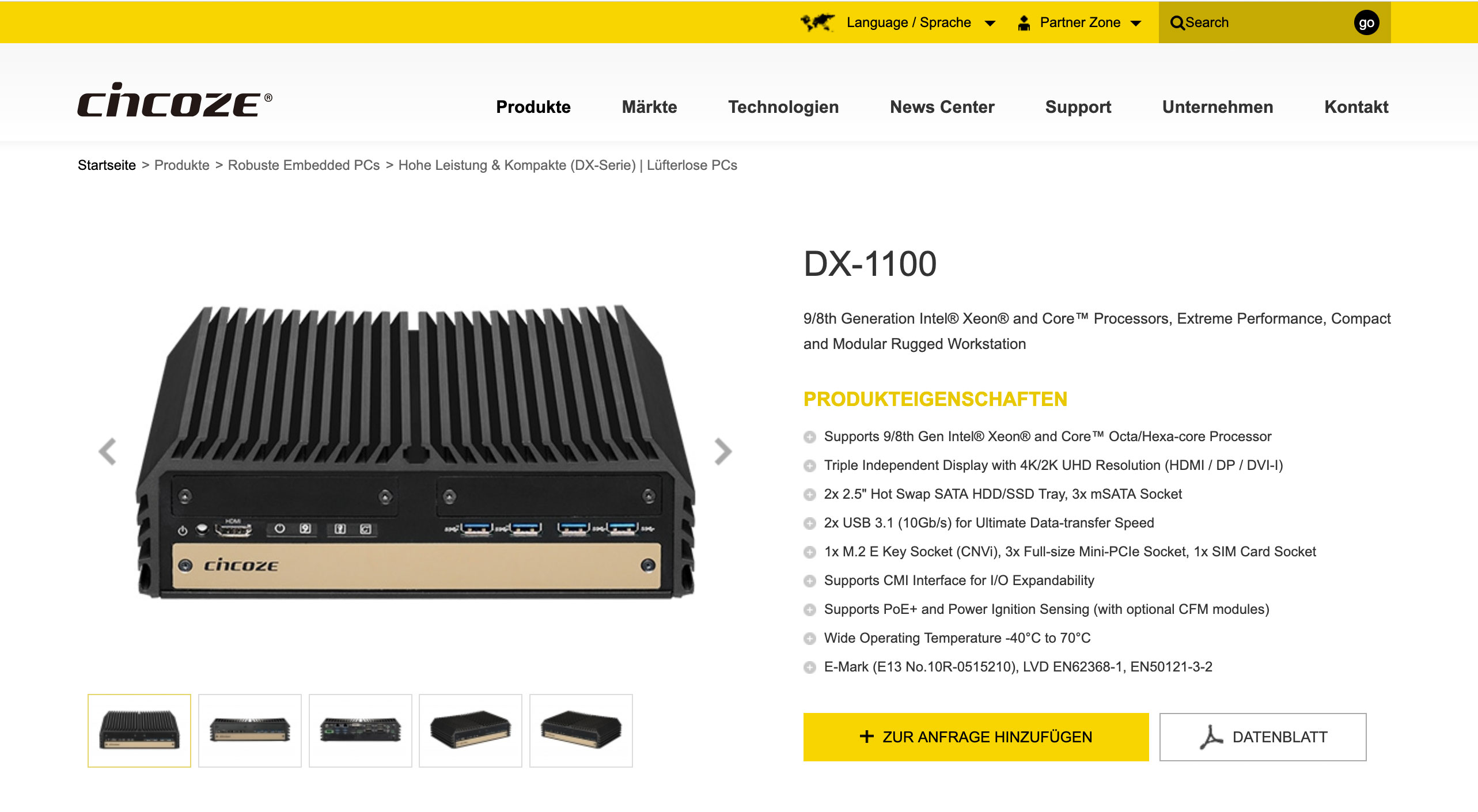Follow the Robuste Embedded PCs breadcrumb link
1478x812 pixels.
pyautogui.click(x=304, y=165)
